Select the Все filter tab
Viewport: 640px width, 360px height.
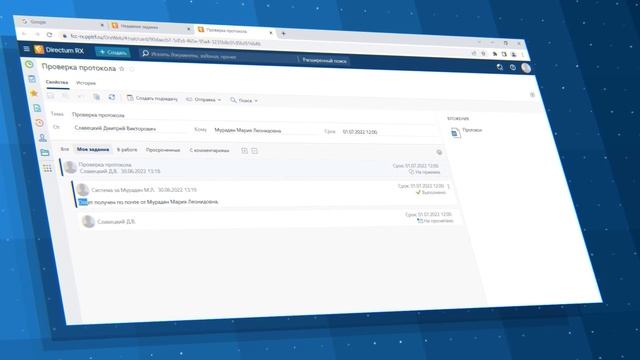65,149
